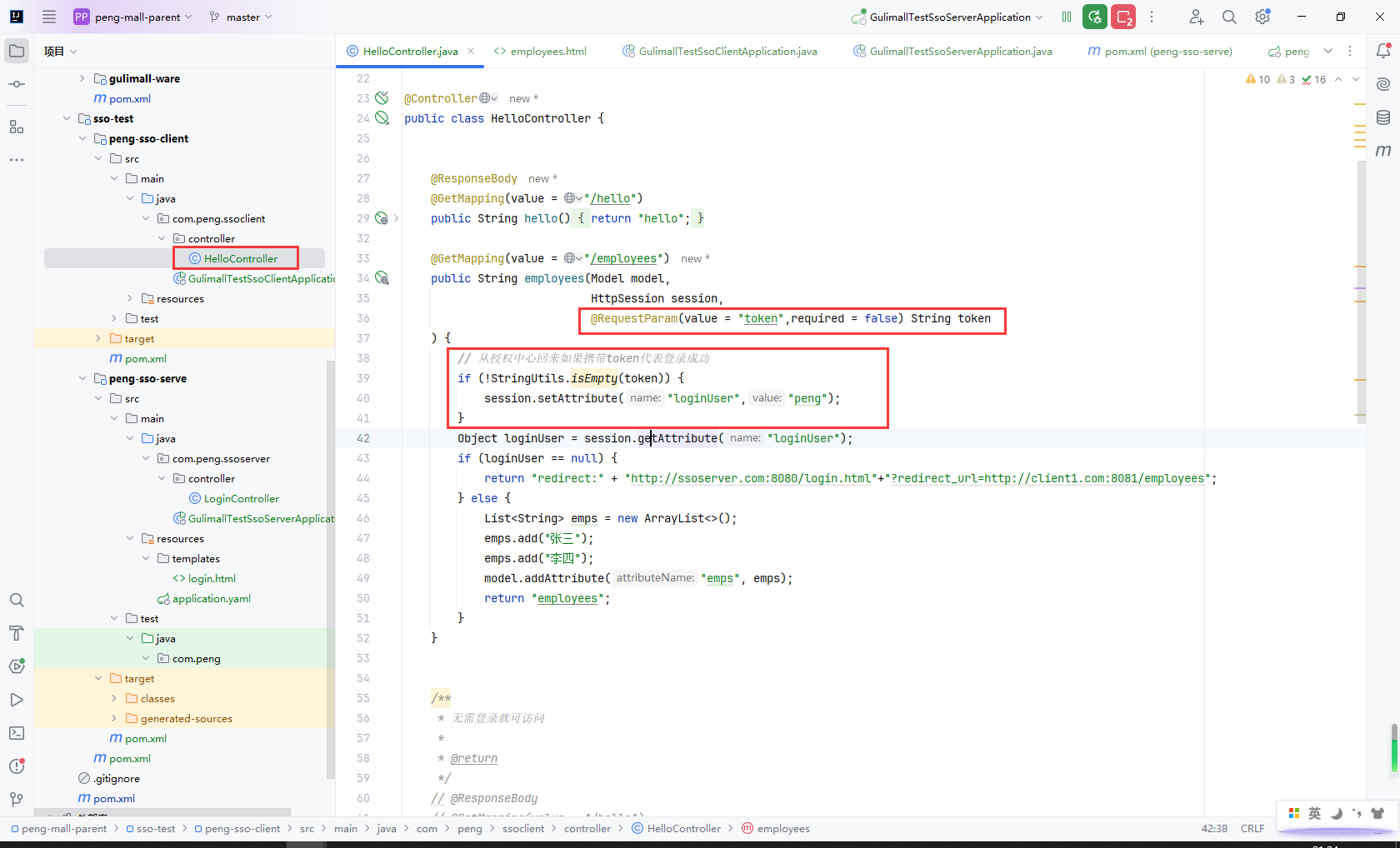Screen dimensions: 1400x848
Task: Click the two-bar icon beside run configuration
Action: point(1067,17)
